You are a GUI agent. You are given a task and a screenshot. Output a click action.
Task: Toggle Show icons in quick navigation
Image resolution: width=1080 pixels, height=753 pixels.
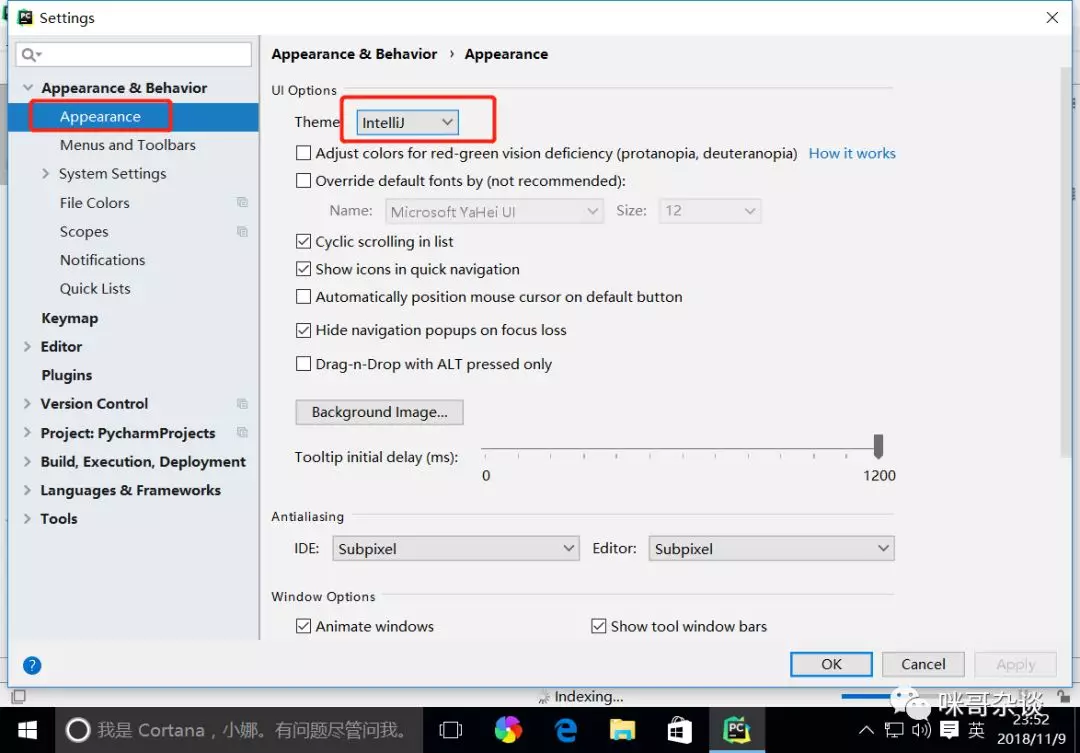click(303, 269)
